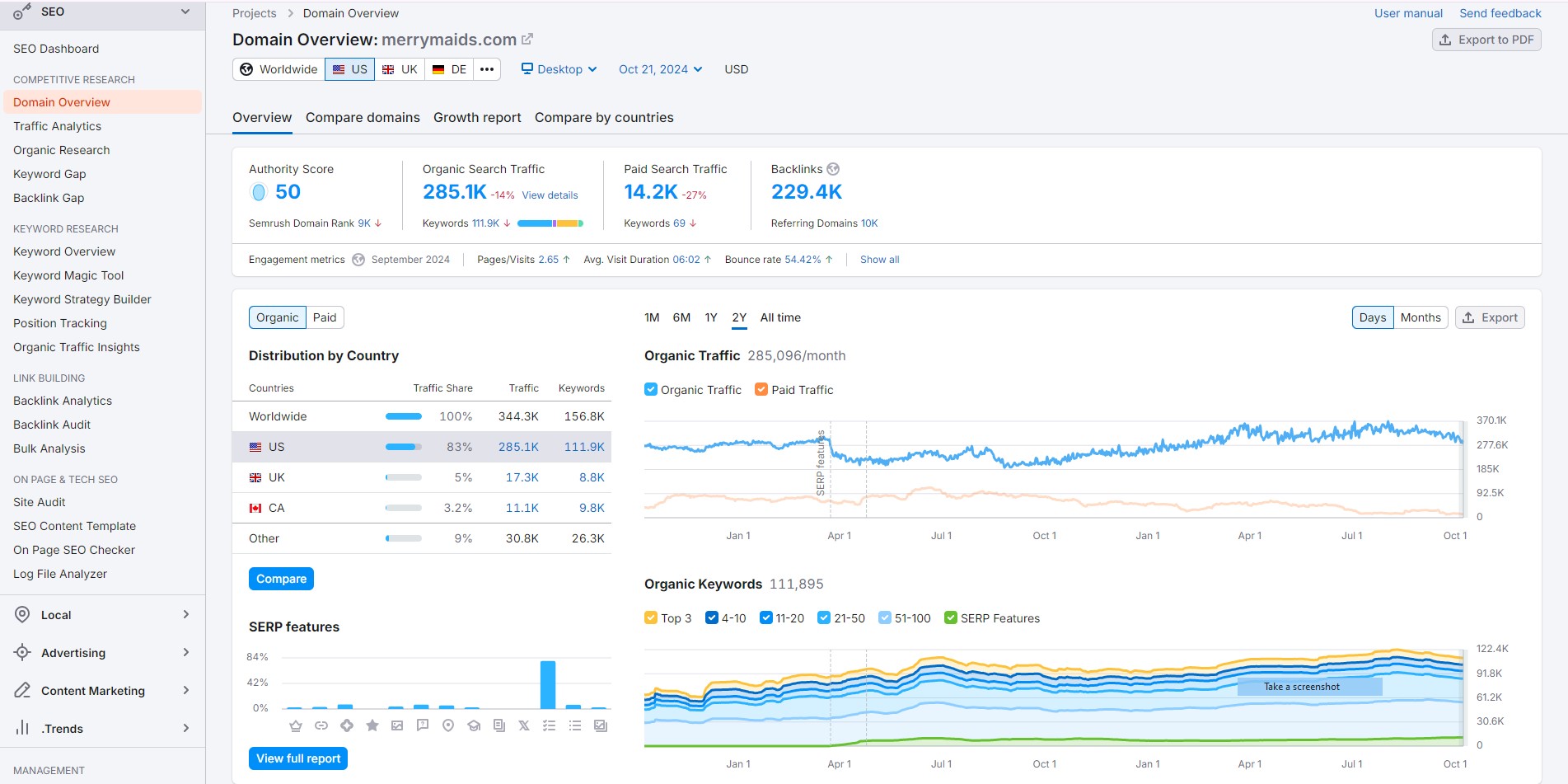Click the bulleted list SERP feature icon
Screen dimensions: 1568x784
(x=575, y=725)
